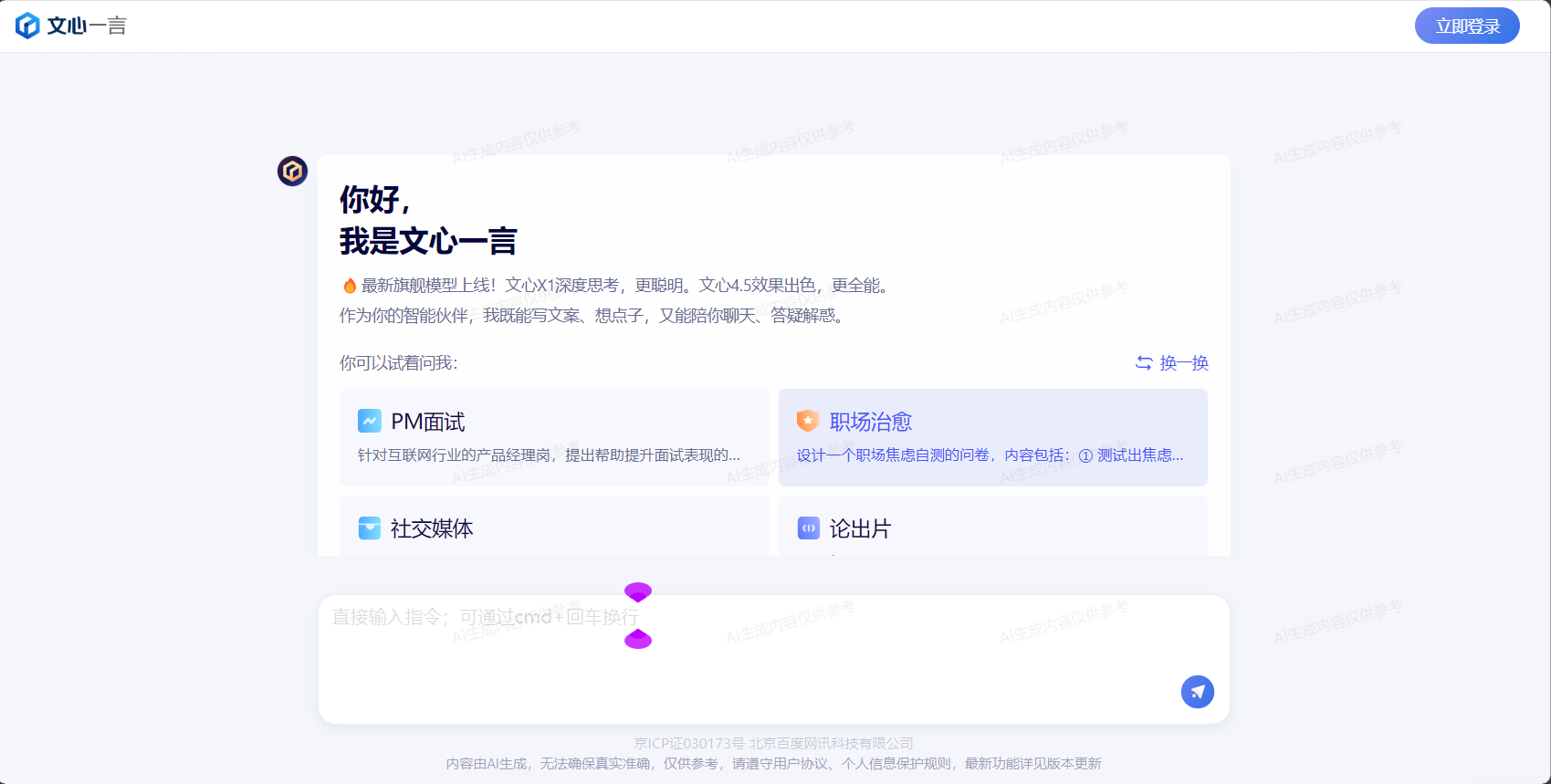Screen dimensions: 1551x784
Task: Click 换一换 to refresh the suggestions
Action: coord(1172,363)
